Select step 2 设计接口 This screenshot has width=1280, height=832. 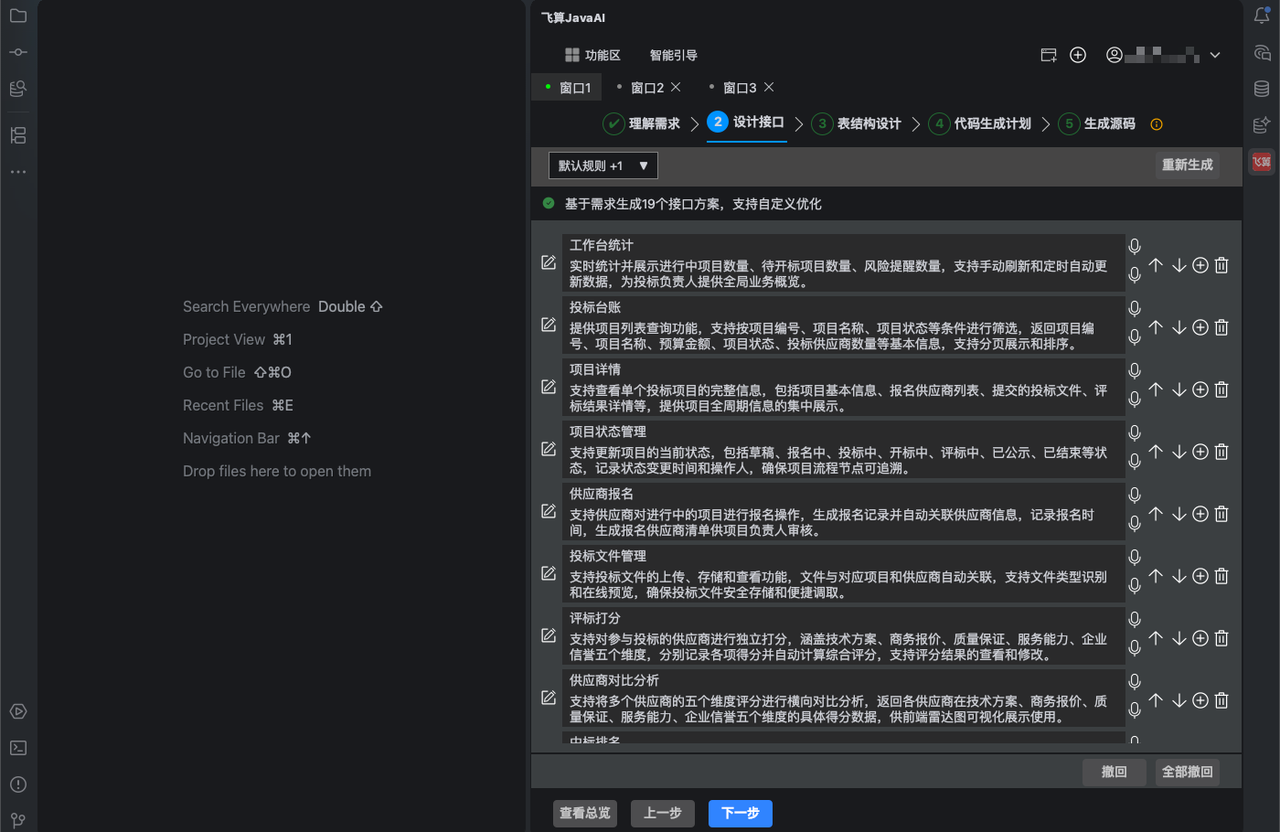click(746, 122)
